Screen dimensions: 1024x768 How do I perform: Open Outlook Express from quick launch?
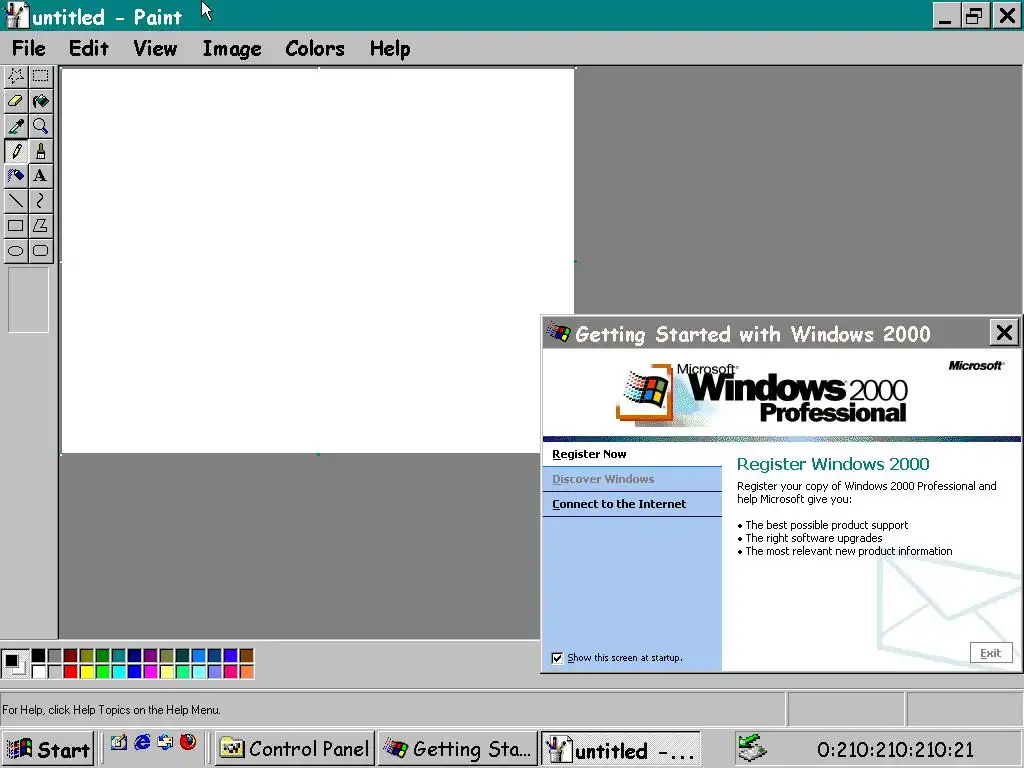click(165, 743)
